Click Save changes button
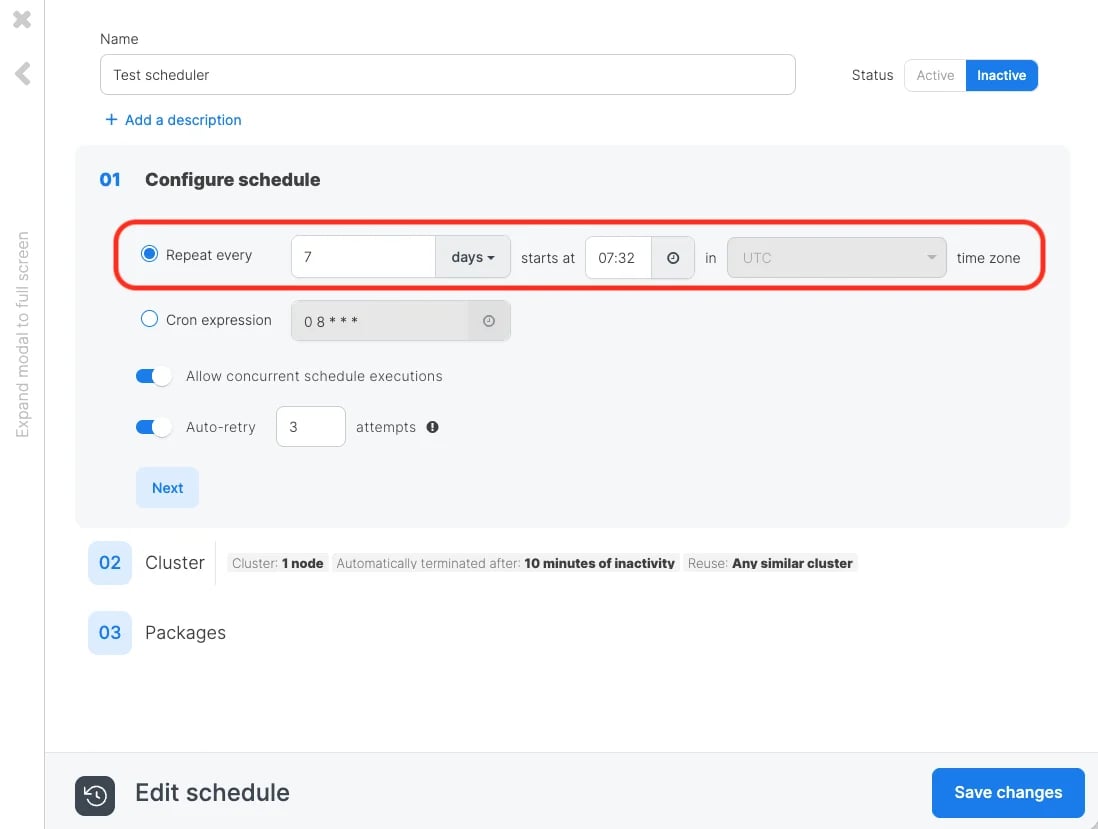The image size is (1098, 829). coord(1008,793)
